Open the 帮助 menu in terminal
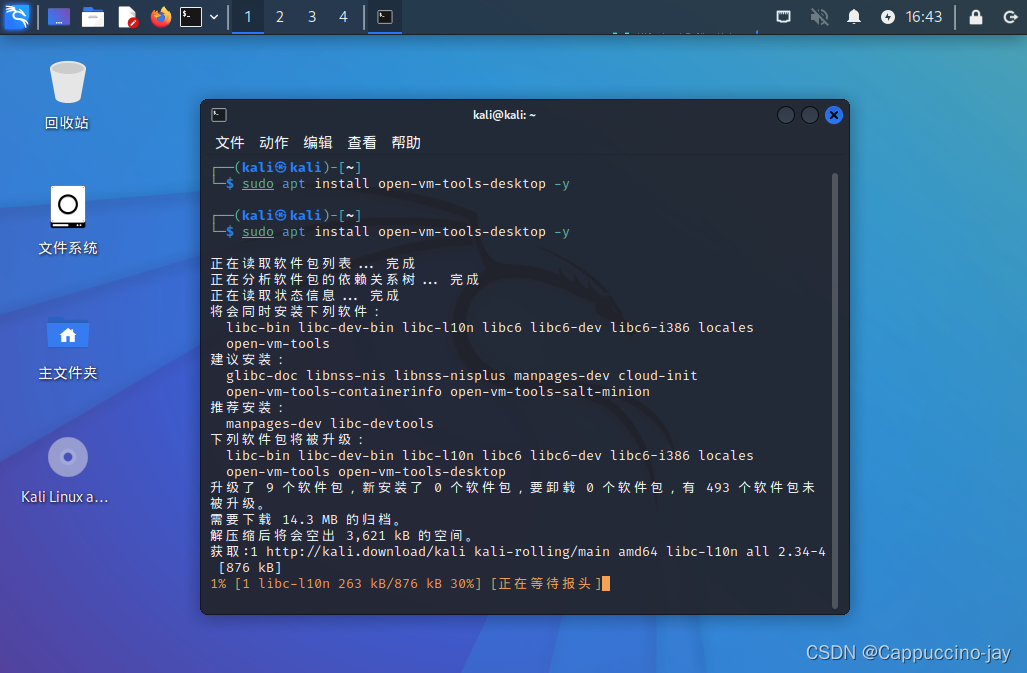This screenshot has width=1027, height=673. [406, 143]
